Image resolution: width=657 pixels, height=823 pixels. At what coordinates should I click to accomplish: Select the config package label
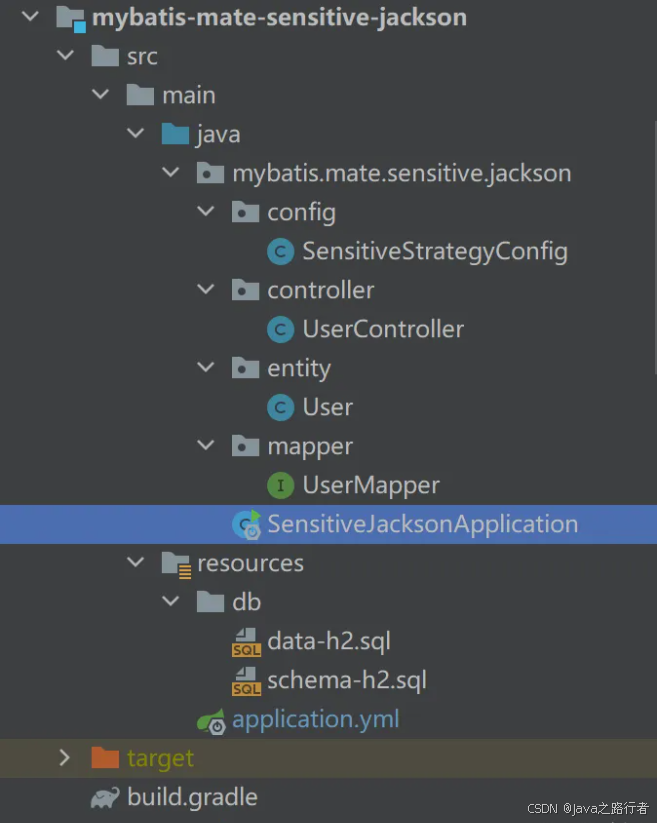pos(302,214)
